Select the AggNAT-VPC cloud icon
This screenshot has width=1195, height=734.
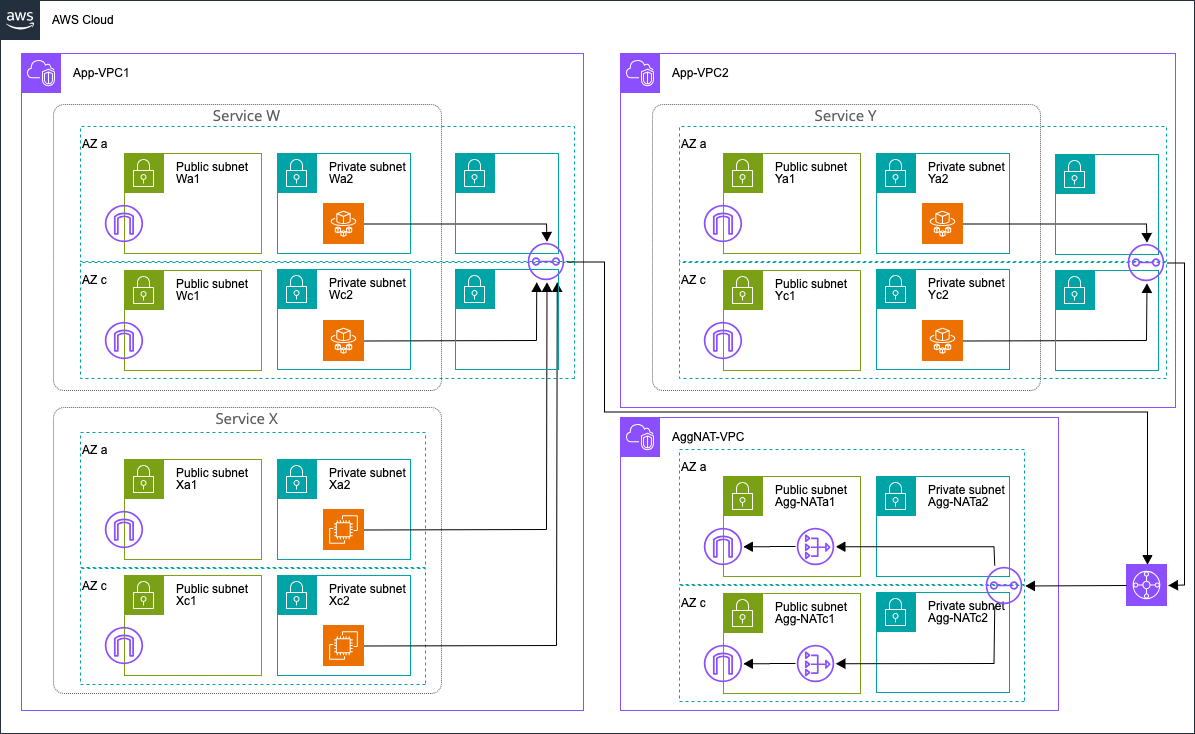(641, 438)
